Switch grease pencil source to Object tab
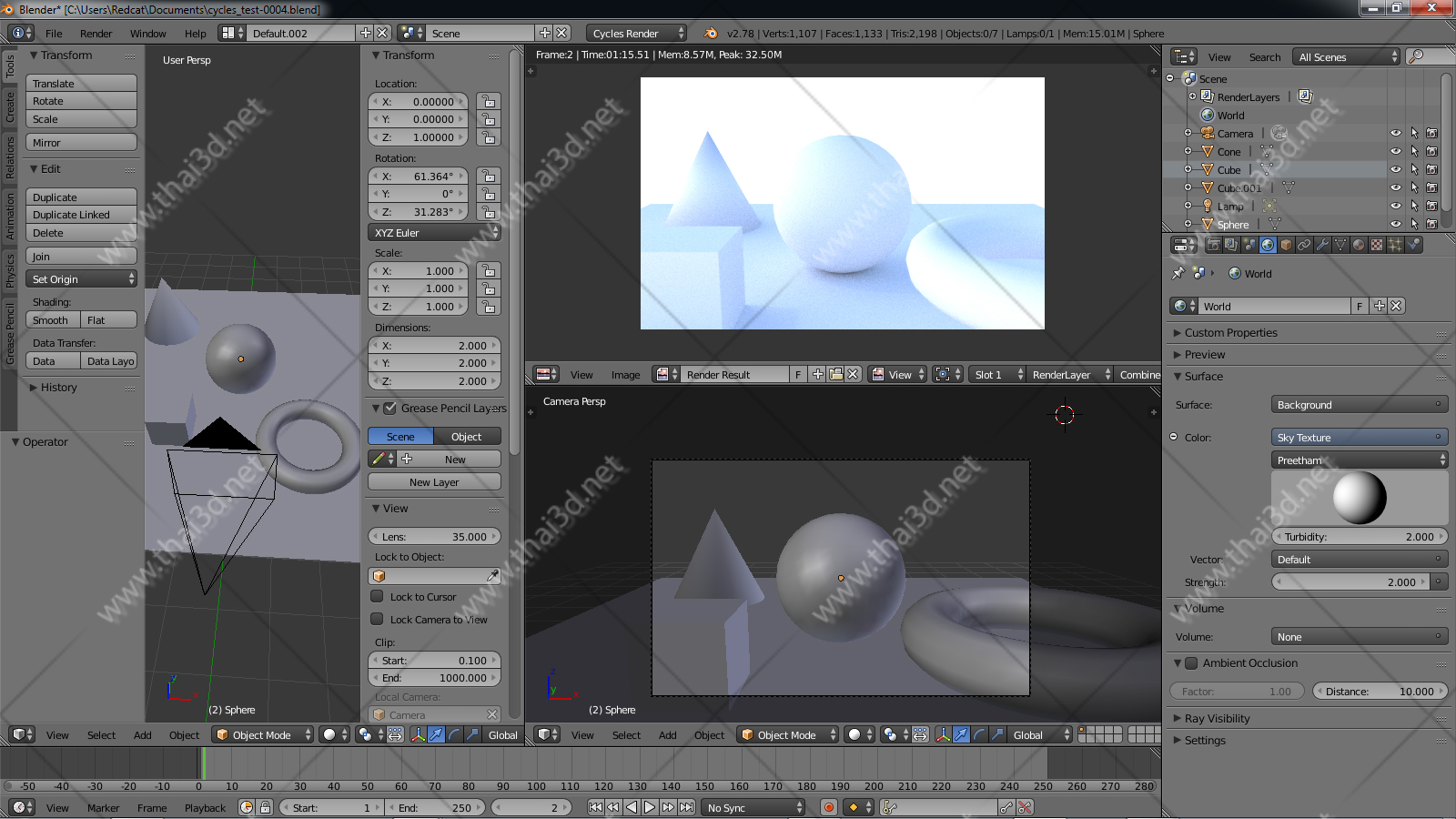This screenshot has width=1456, height=819. tap(467, 437)
